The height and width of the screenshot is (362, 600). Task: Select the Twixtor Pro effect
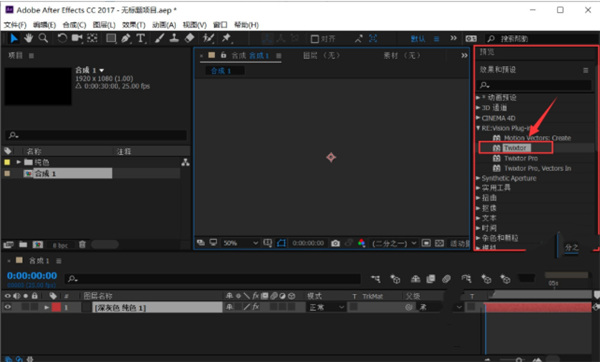coord(520,158)
